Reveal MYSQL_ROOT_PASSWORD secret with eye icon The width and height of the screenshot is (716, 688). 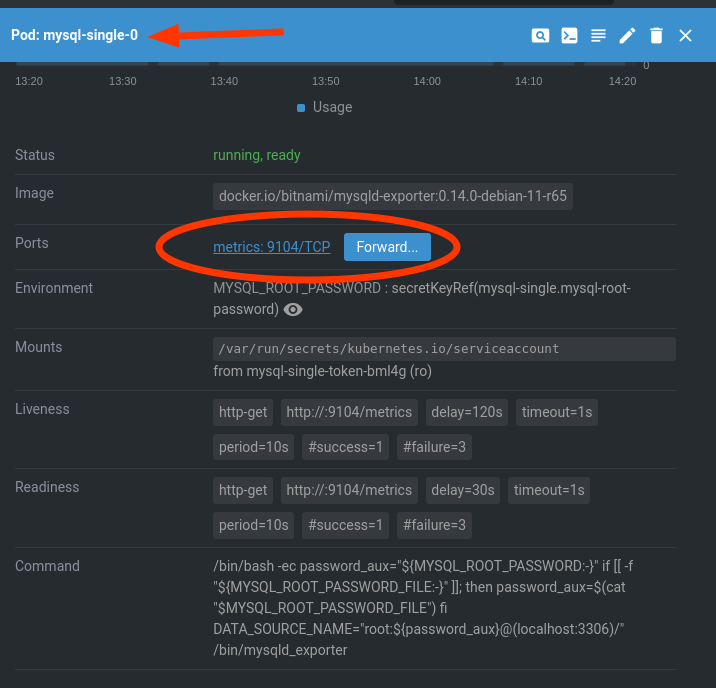(x=293, y=310)
